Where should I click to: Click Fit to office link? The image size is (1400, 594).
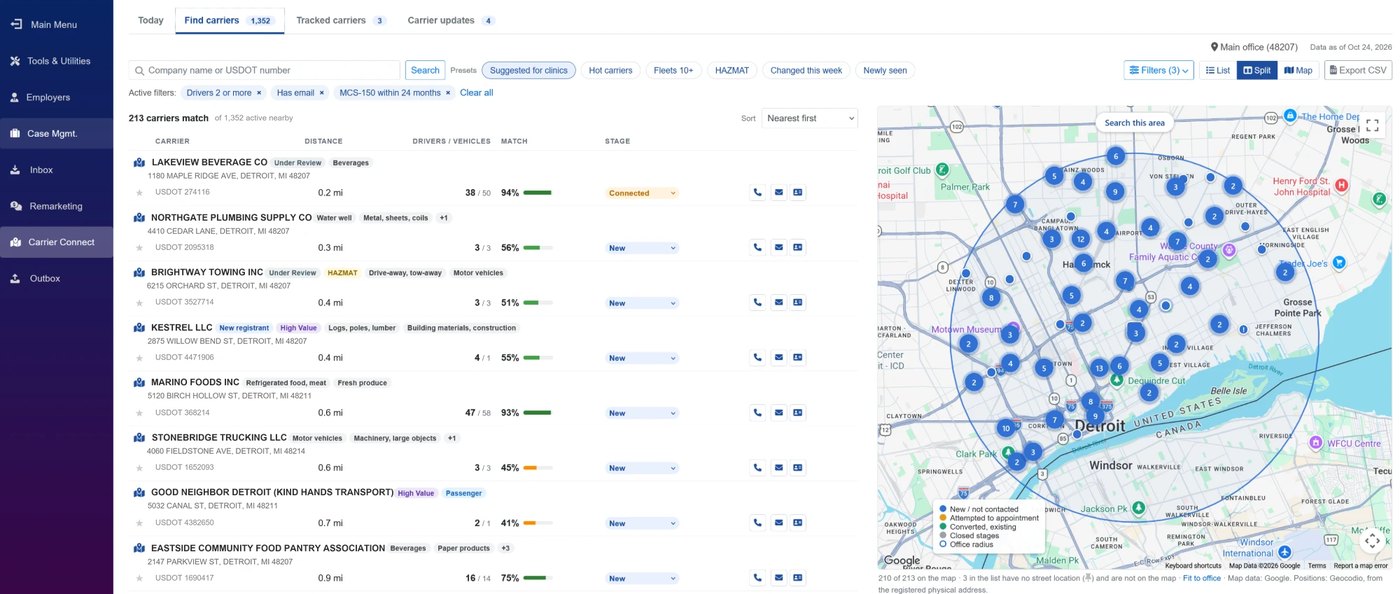tap(1201, 578)
